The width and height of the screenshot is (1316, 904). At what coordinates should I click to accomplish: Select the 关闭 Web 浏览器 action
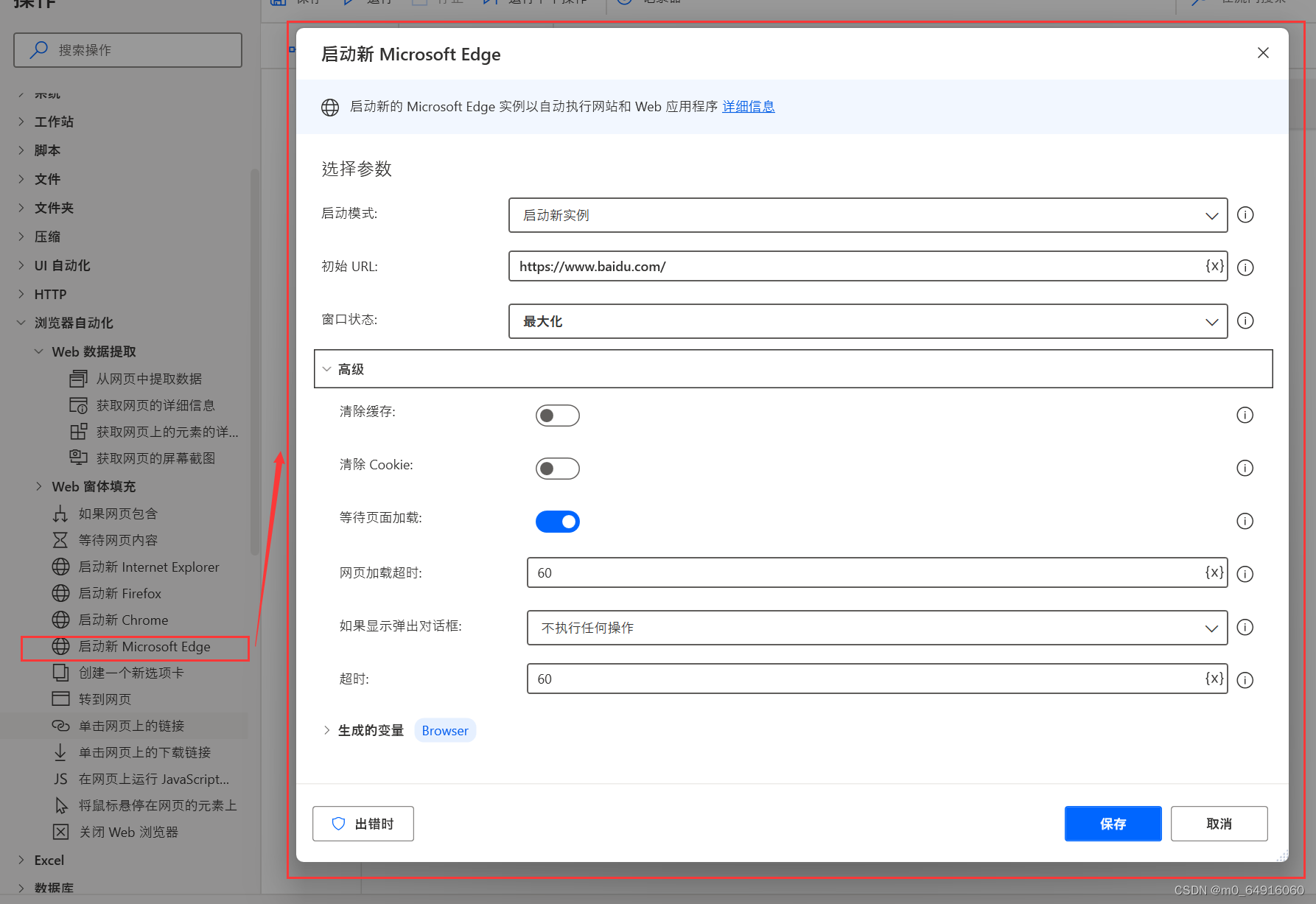[129, 832]
